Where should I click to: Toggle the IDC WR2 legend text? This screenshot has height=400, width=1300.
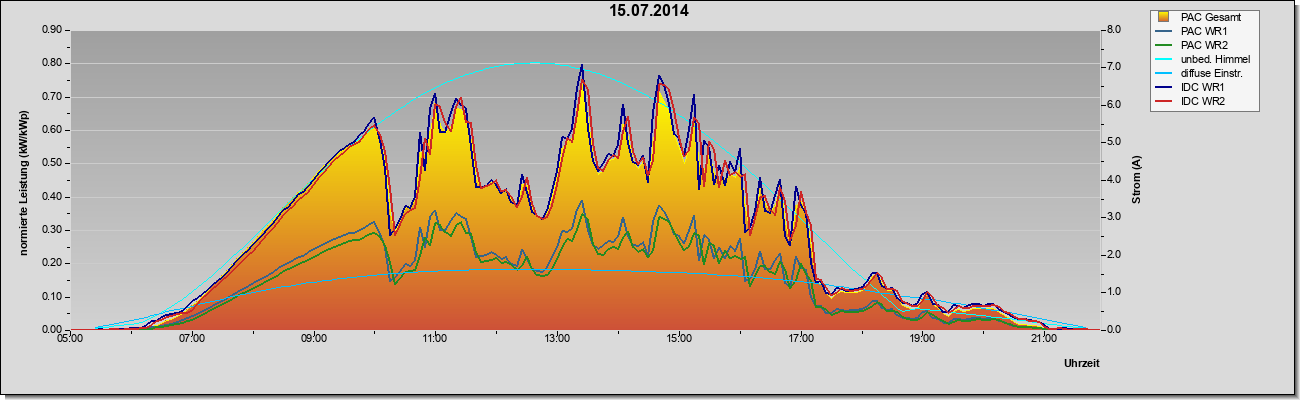pos(1204,101)
